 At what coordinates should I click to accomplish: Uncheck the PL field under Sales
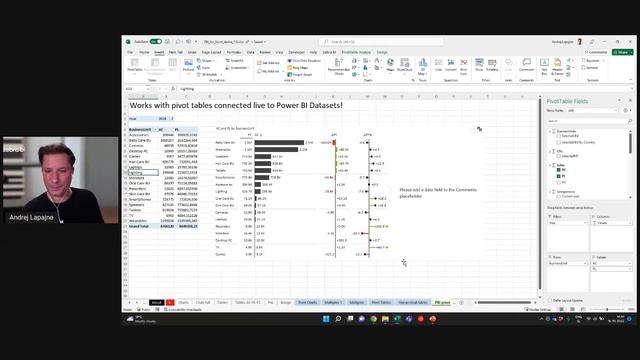tap(558, 176)
